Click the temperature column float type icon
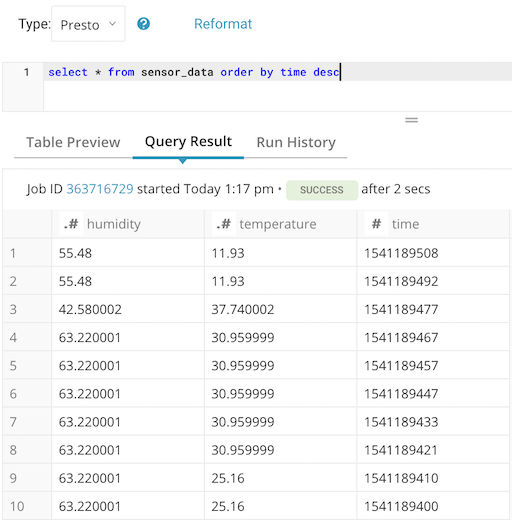 [224, 224]
